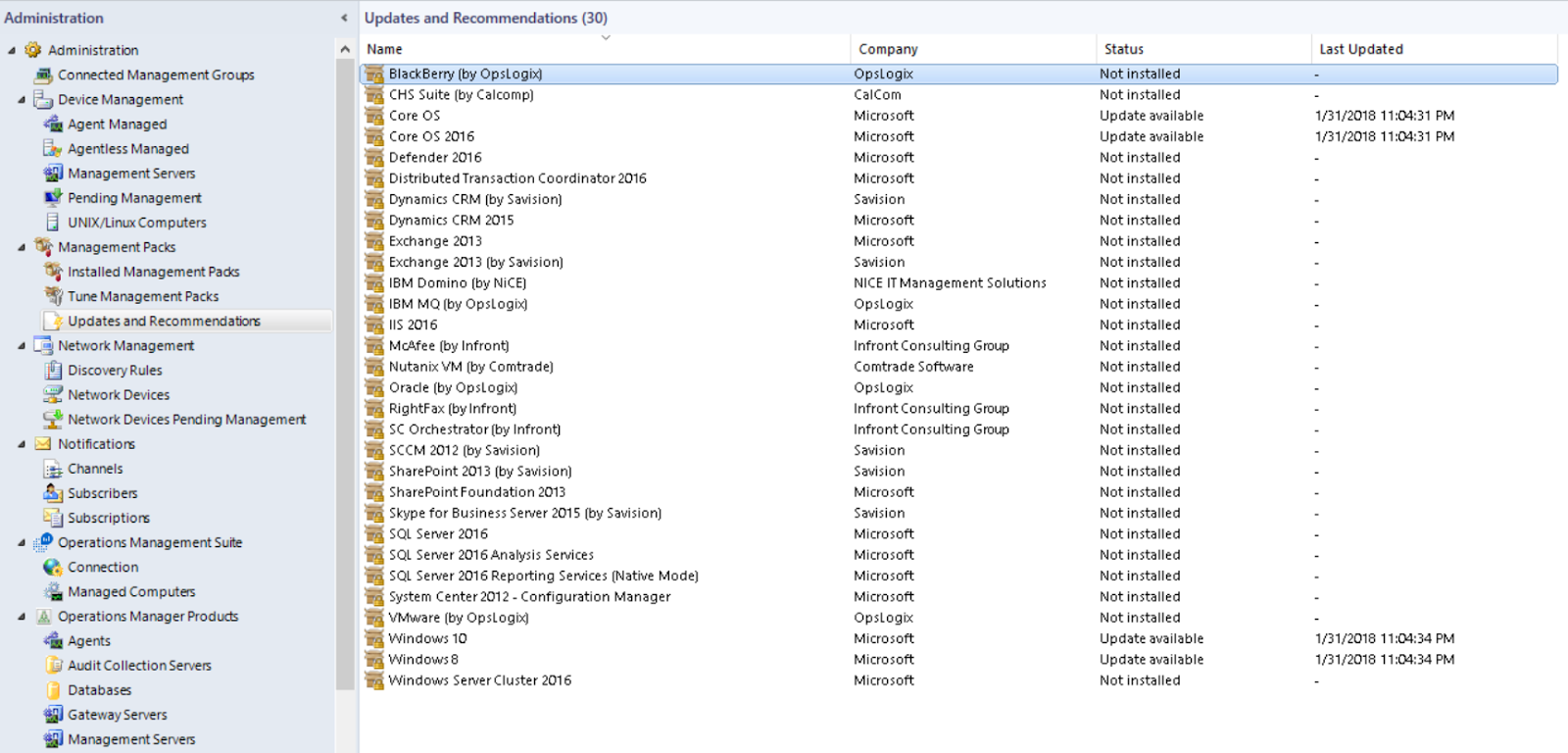
Task: Click the Windows 10 row icon
Action: click(374, 638)
